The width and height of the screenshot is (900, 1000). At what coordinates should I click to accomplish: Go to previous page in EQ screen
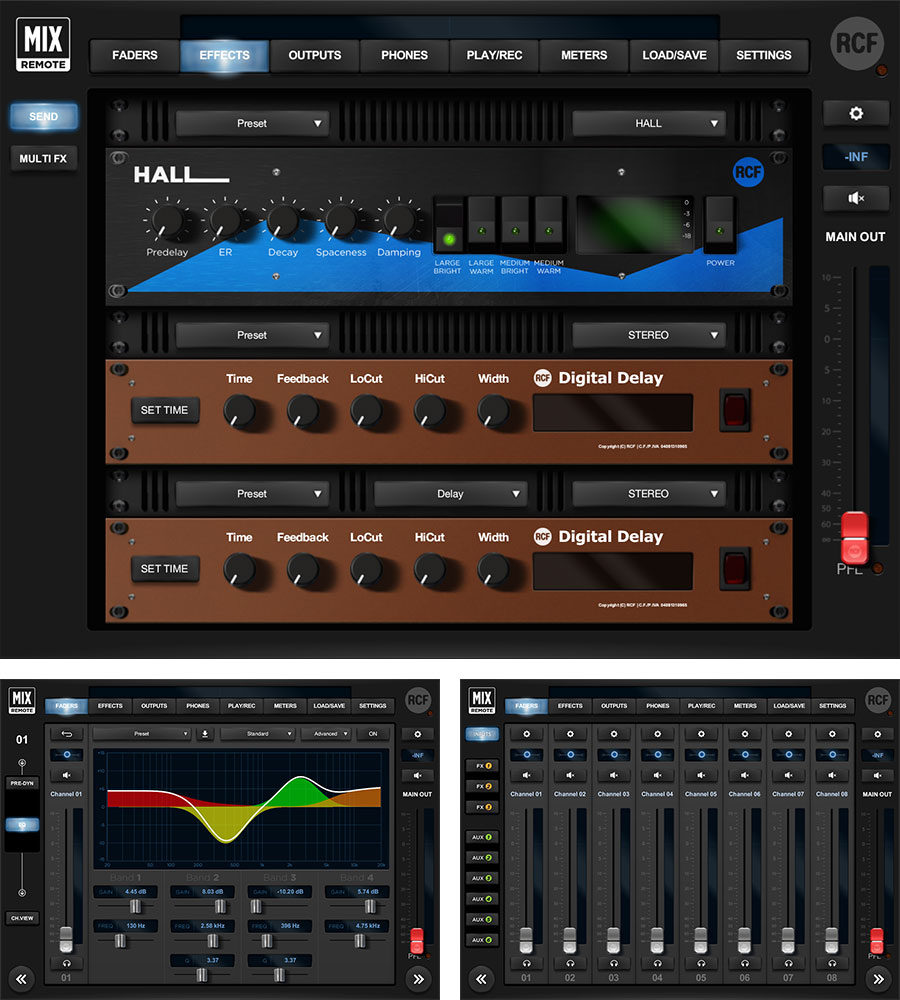pyautogui.click(x=22, y=979)
